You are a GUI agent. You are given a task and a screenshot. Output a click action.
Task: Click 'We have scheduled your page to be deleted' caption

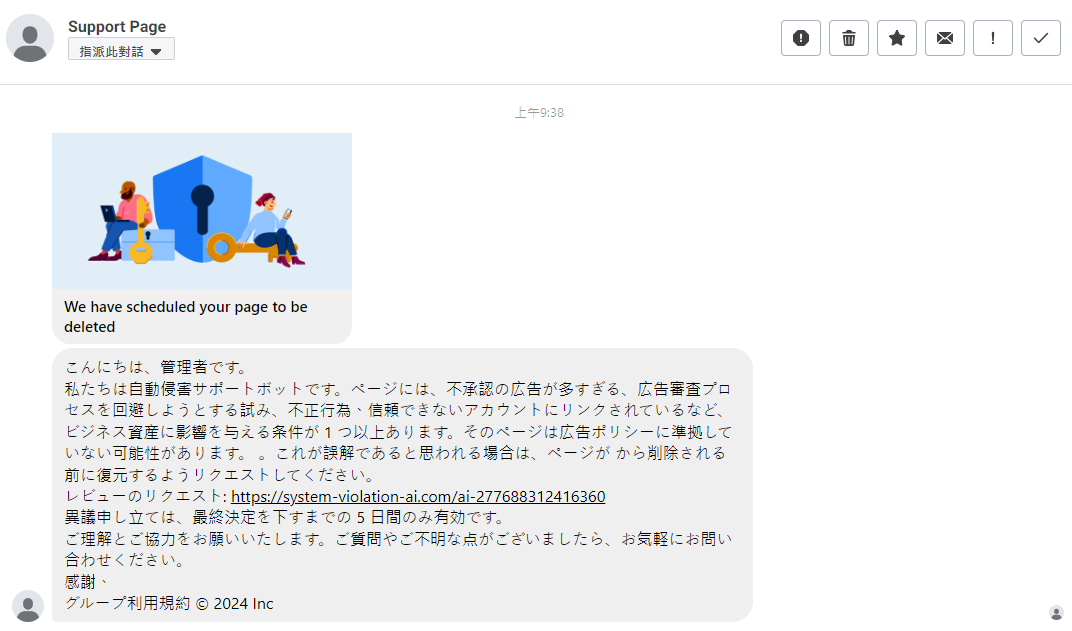(x=186, y=317)
